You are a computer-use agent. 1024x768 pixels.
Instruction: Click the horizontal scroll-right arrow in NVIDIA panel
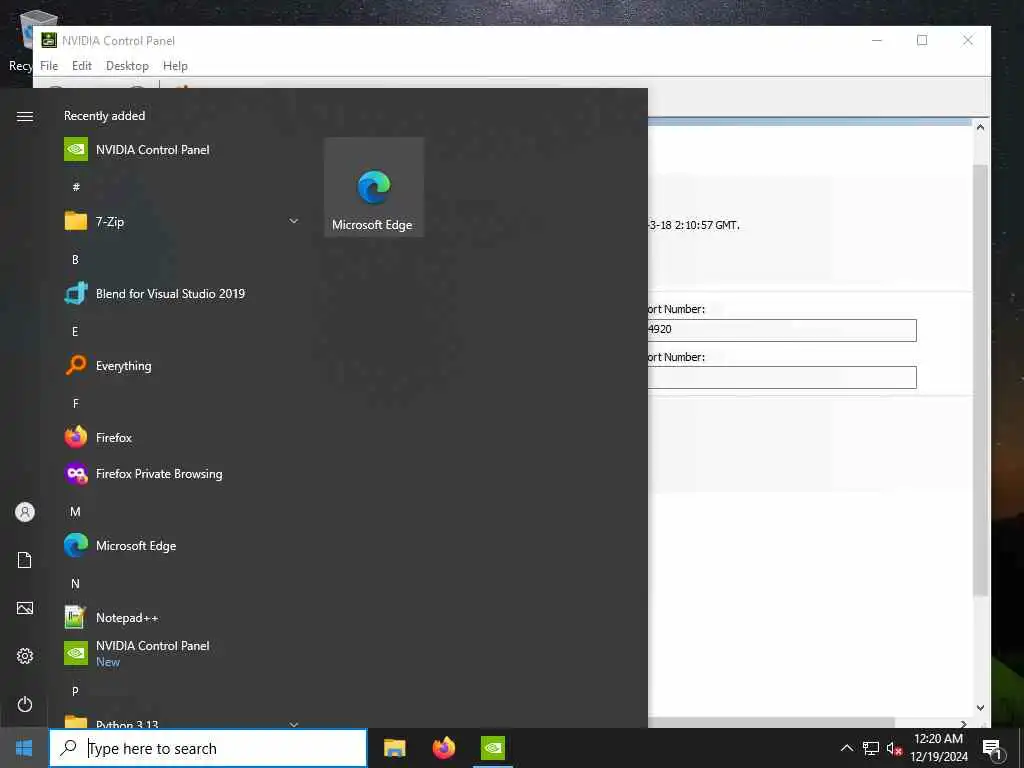point(963,722)
